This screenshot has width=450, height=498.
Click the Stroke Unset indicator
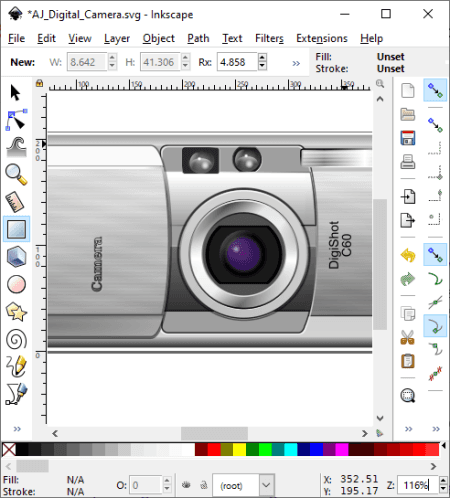click(390, 68)
